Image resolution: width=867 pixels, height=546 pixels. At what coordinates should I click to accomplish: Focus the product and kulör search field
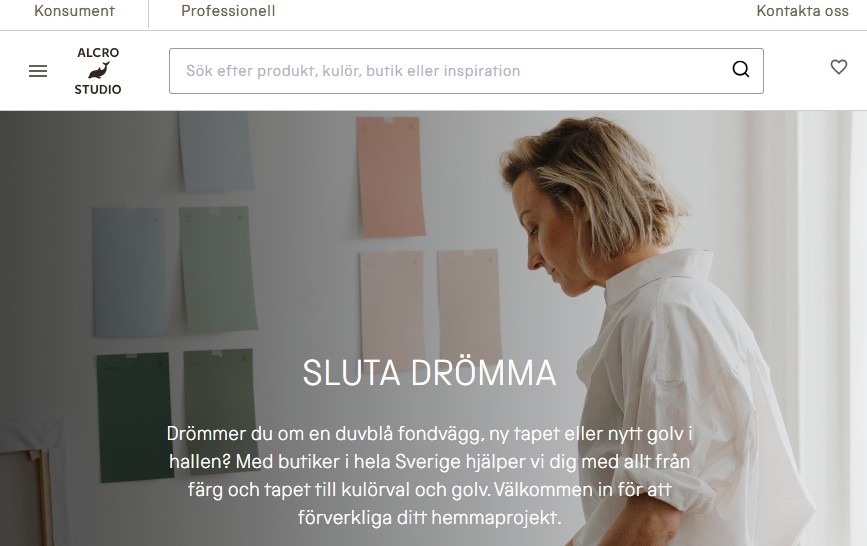click(x=466, y=71)
